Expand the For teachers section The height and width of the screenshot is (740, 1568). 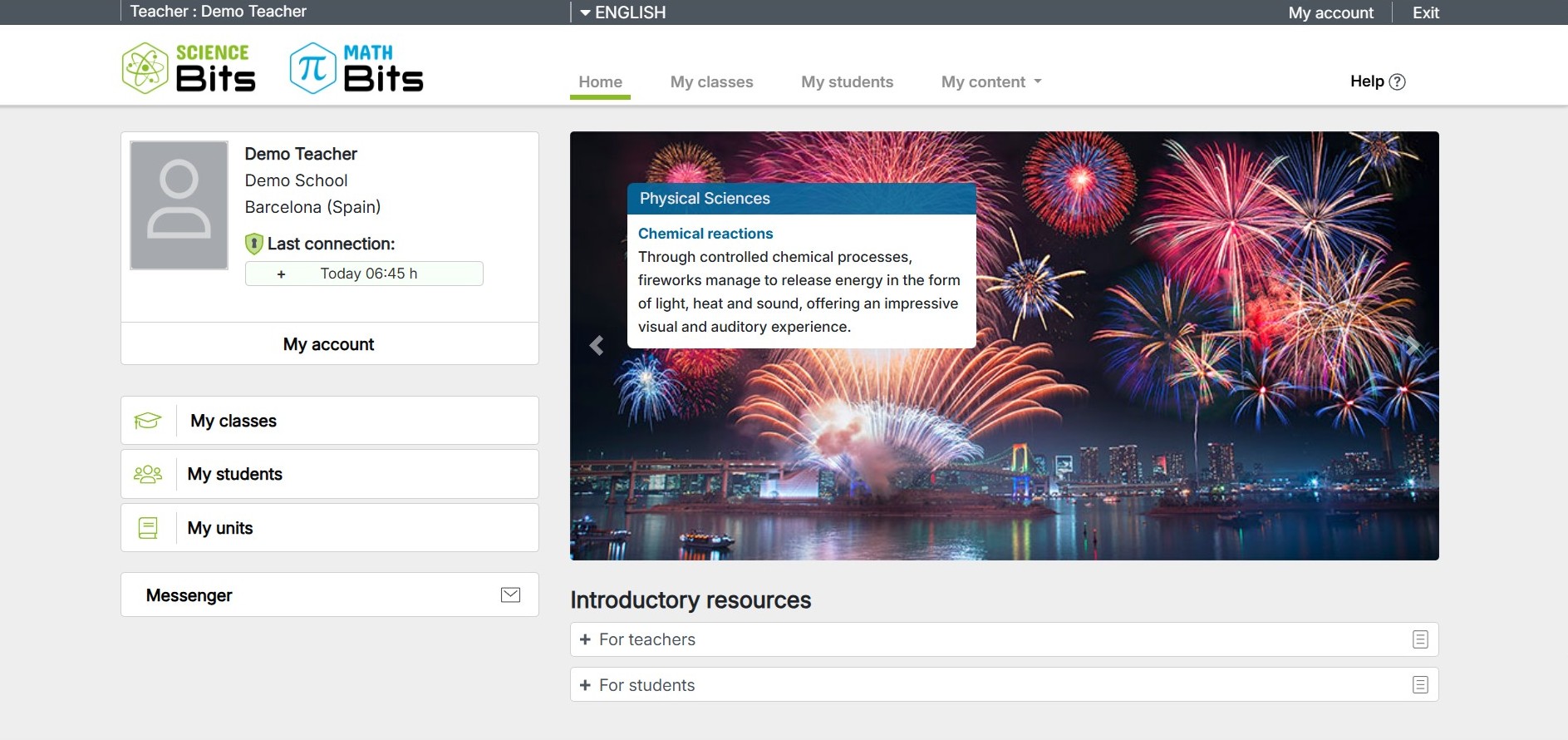(x=585, y=639)
